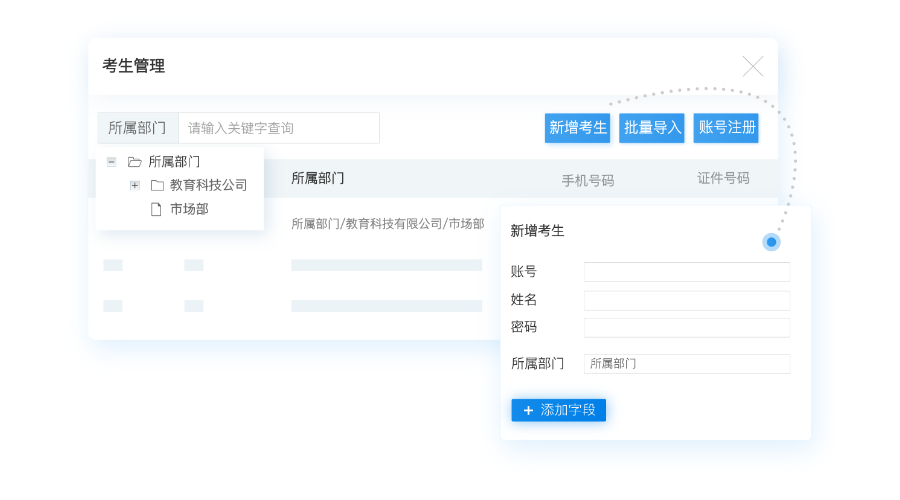Click the blue dot marker on the 新增考生 panel

(x=771, y=242)
